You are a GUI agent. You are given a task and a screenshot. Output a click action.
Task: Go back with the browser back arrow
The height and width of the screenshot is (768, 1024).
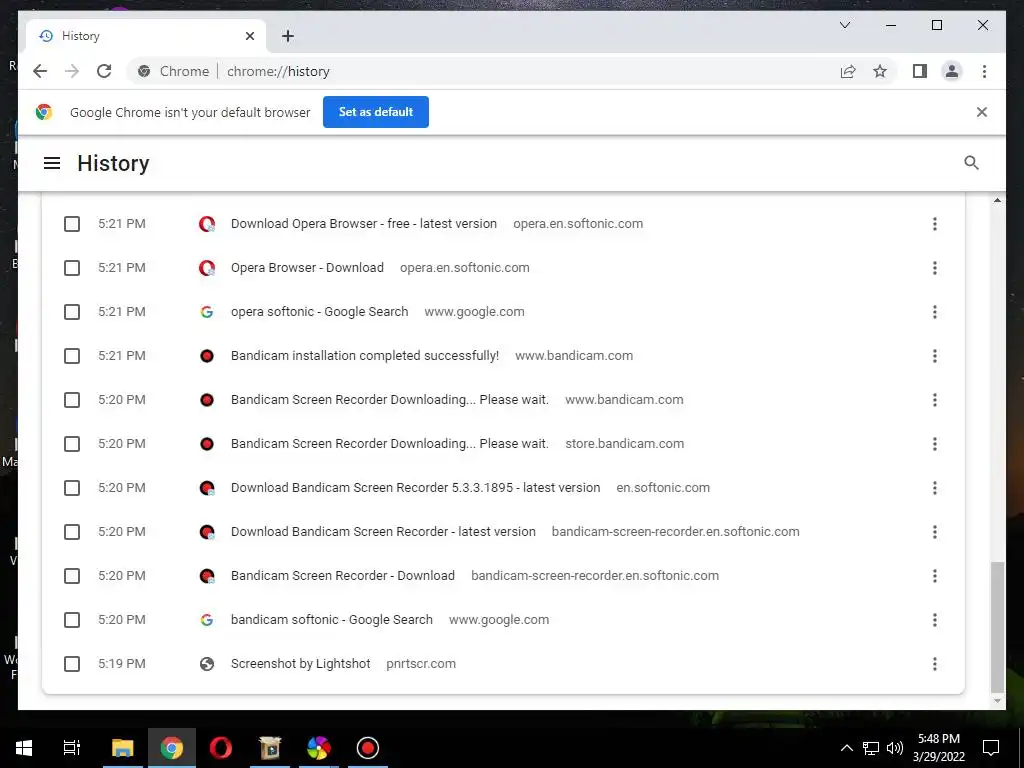coord(40,71)
